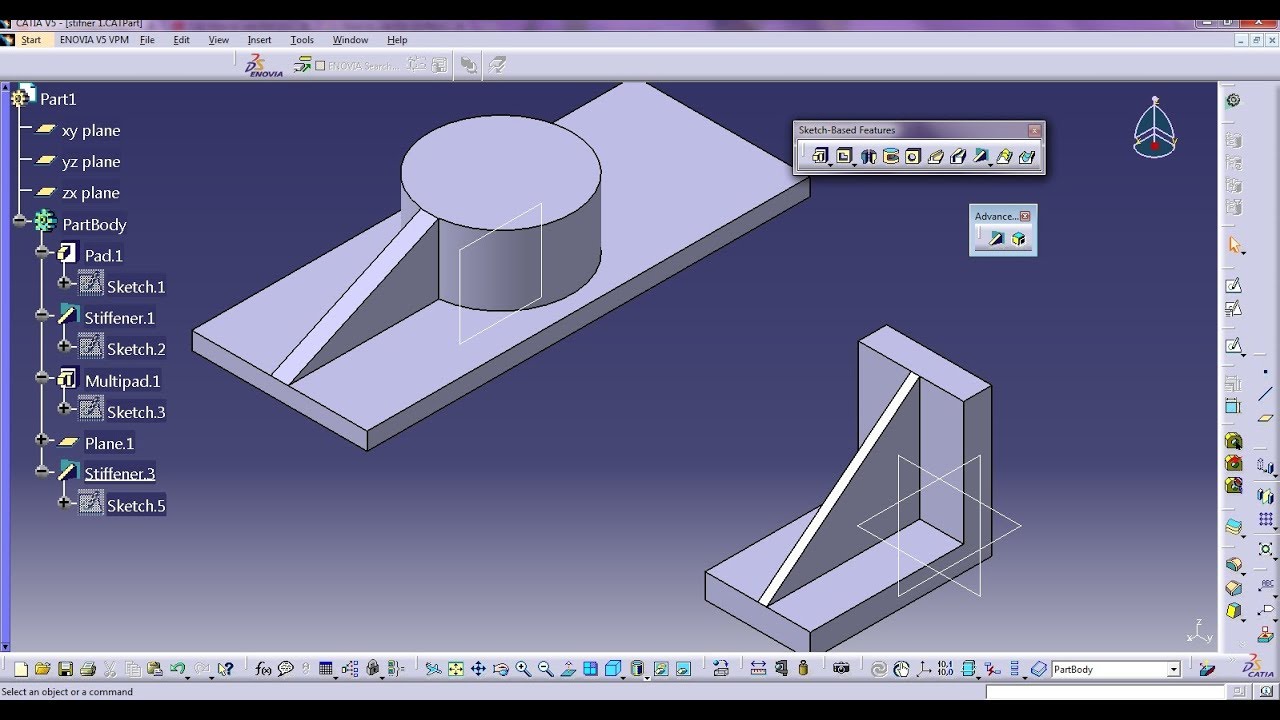
Task: Close the Advanced toolbar panel
Action: click(1025, 216)
